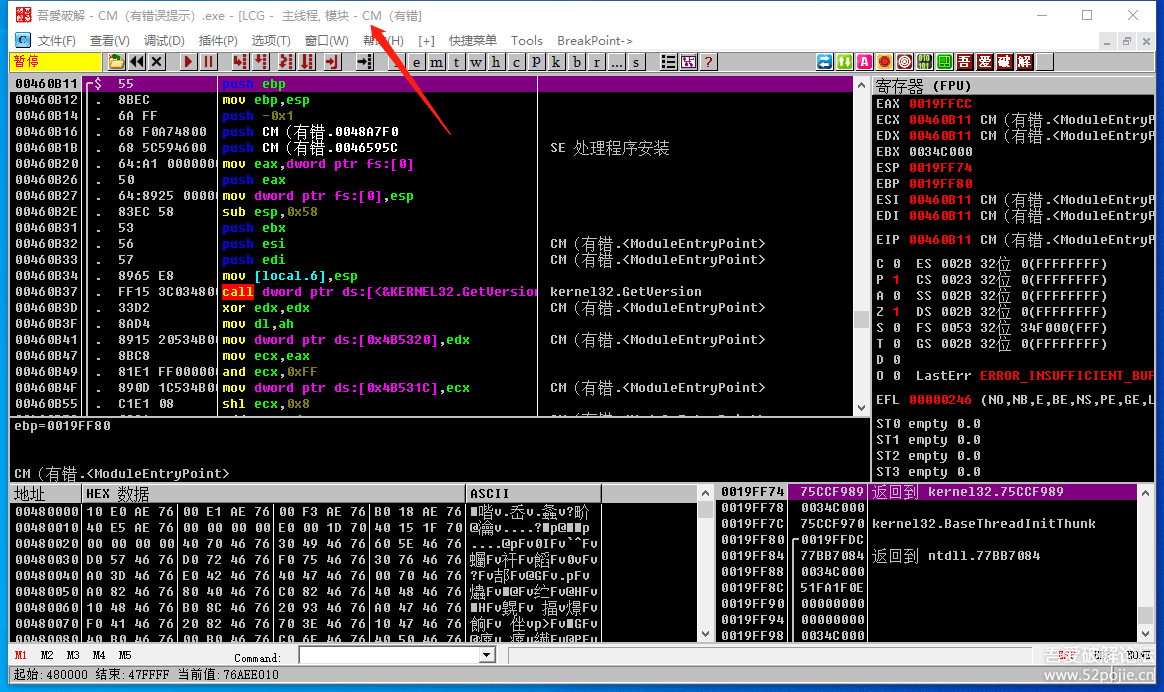Viewport: 1164px width, 692px height.
Task: Open the memory map 'm' window button
Action: tap(437, 62)
